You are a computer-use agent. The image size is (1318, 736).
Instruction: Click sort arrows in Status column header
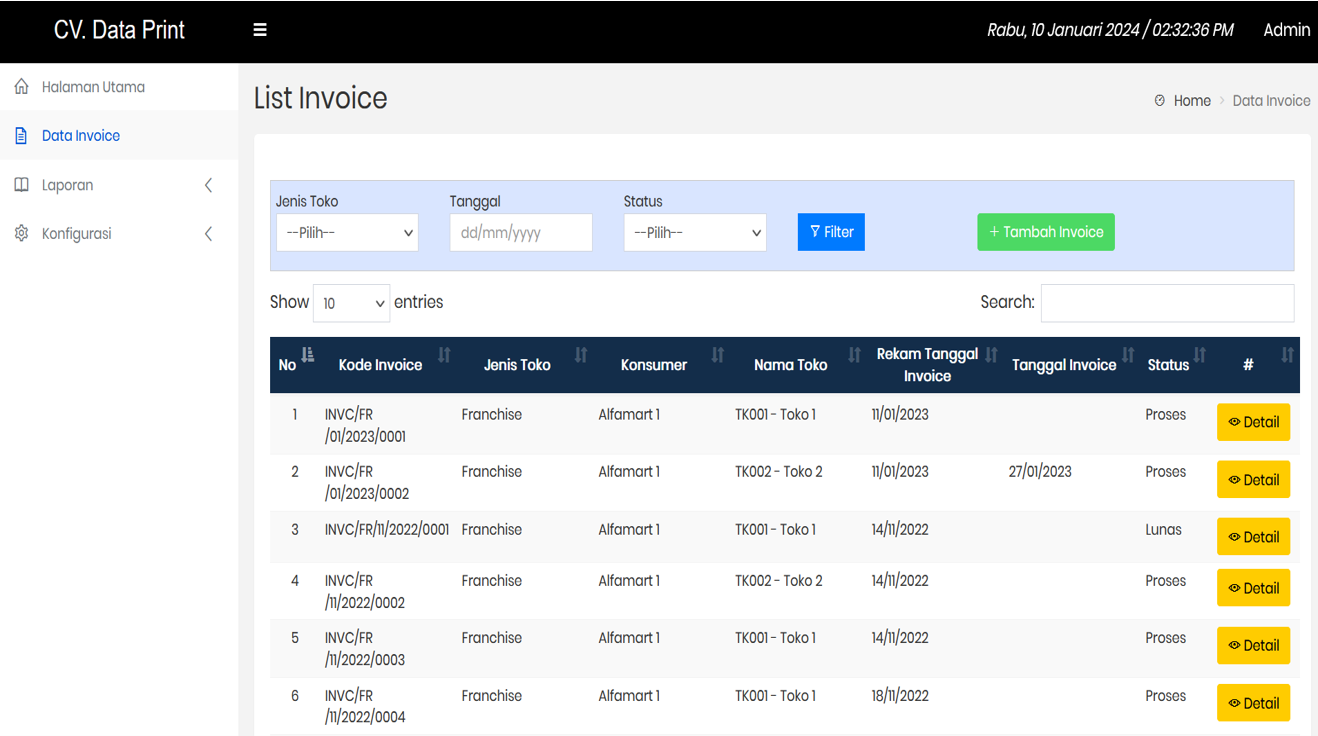[1199, 355]
